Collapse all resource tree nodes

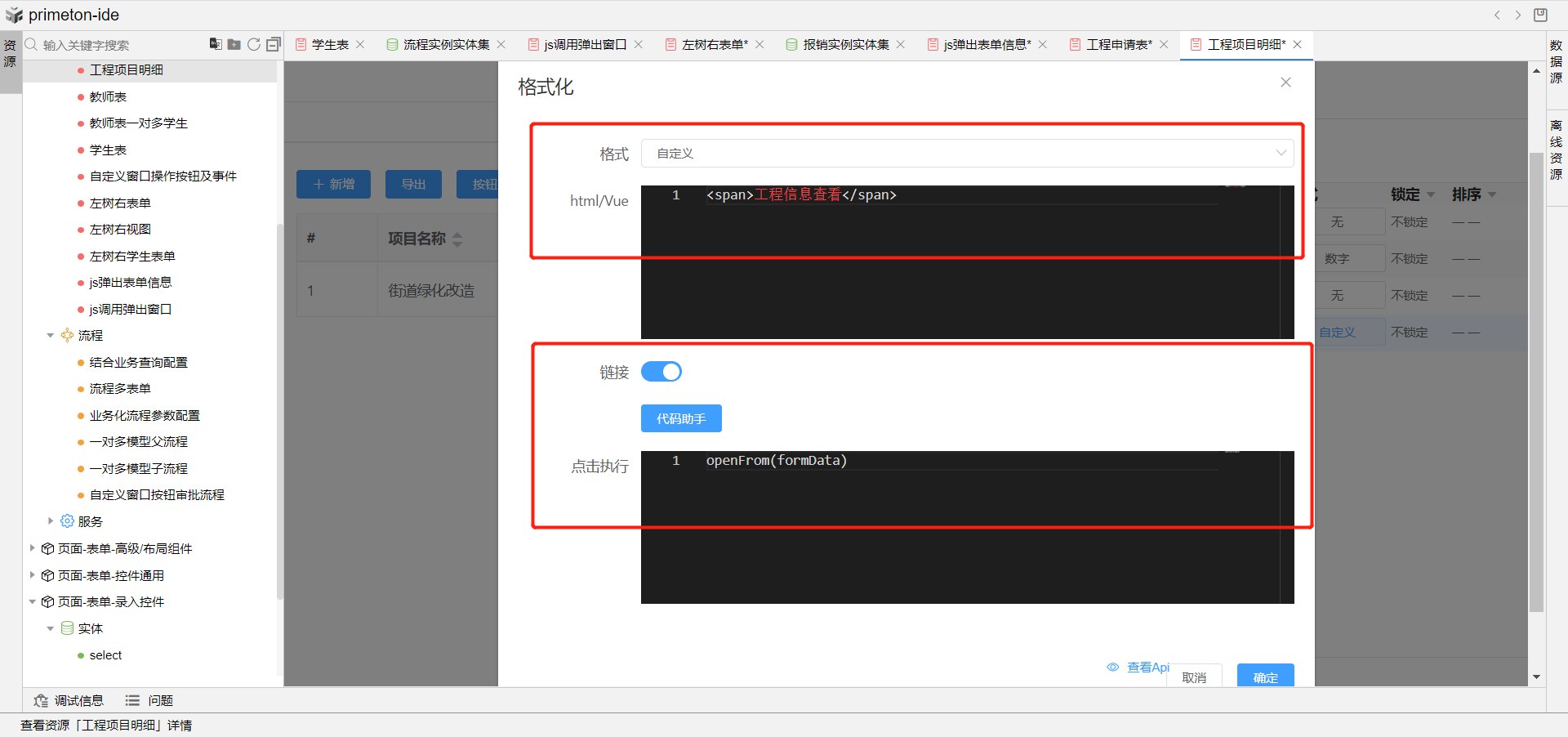(x=274, y=44)
